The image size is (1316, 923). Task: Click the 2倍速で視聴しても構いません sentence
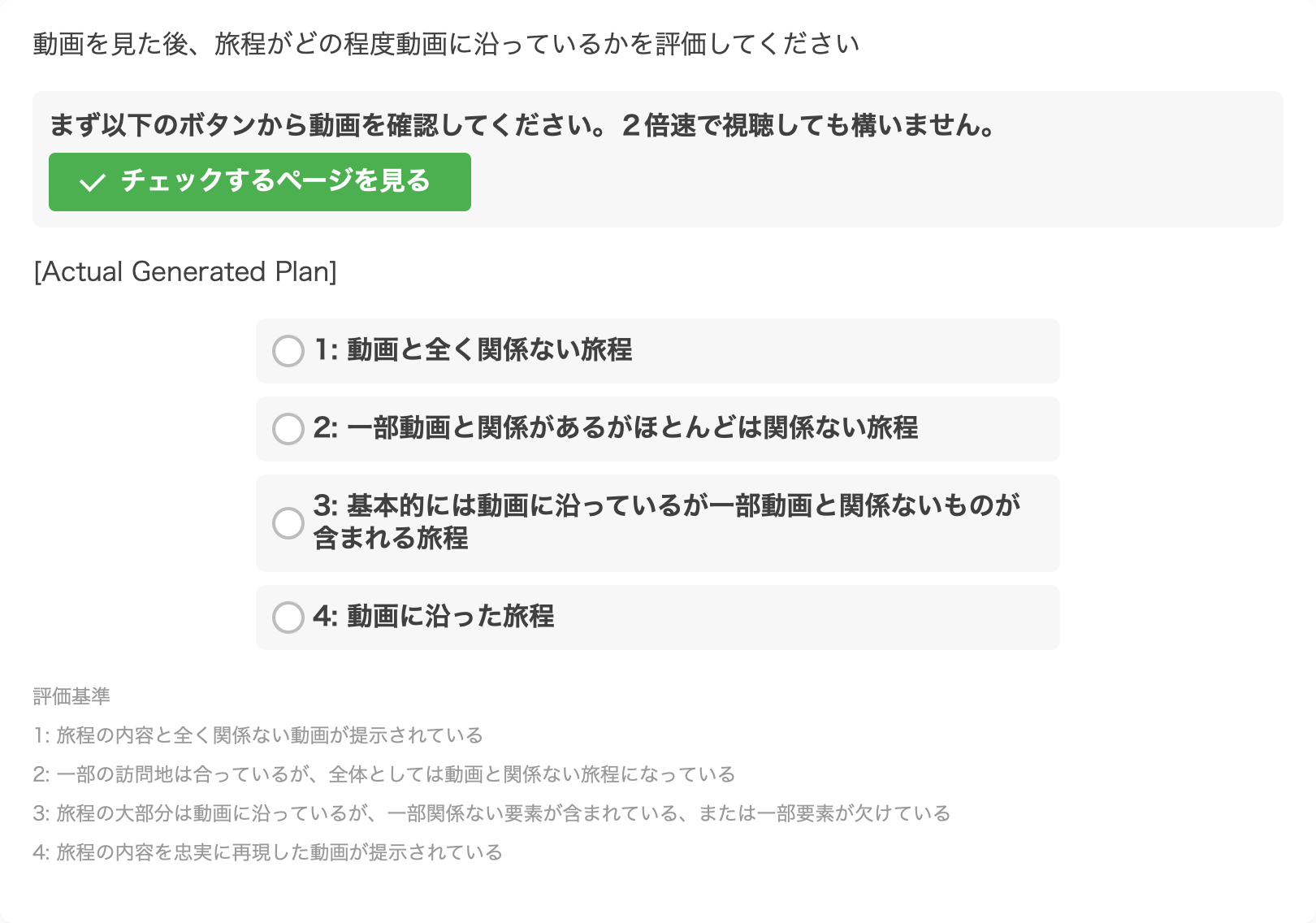click(x=808, y=125)
